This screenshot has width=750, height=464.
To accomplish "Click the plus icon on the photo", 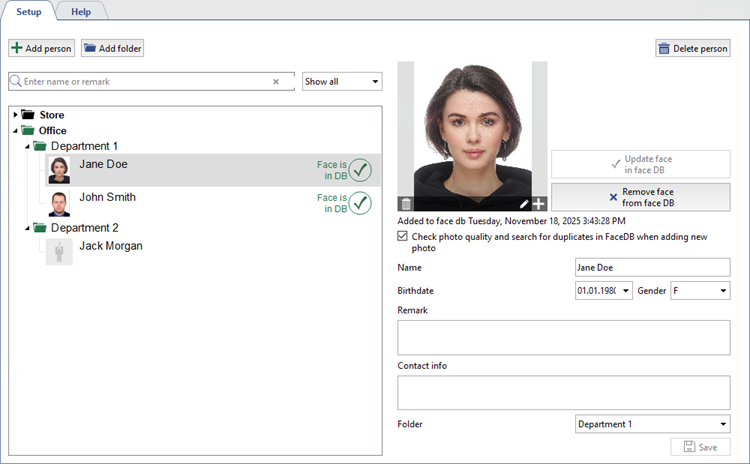I will [x=539, y=204].
